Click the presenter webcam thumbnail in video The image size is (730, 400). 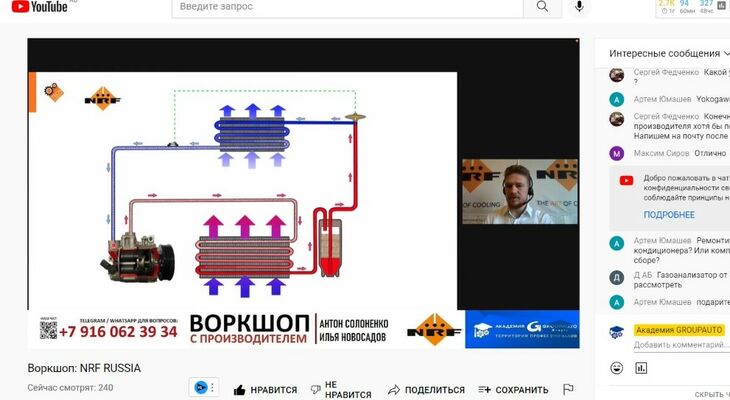(x=520, y=191)
